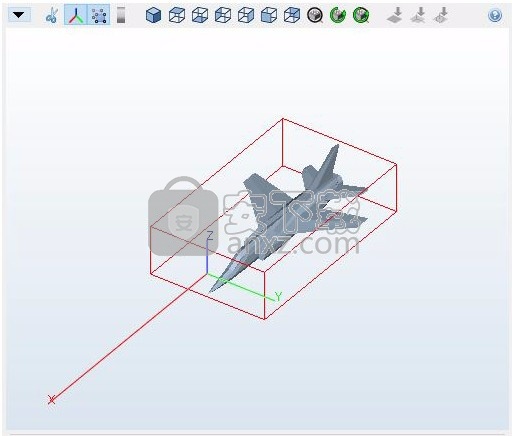Click the blue Z axis label
The width and height of the screenshot is (512, 436).
coord(210,235)
